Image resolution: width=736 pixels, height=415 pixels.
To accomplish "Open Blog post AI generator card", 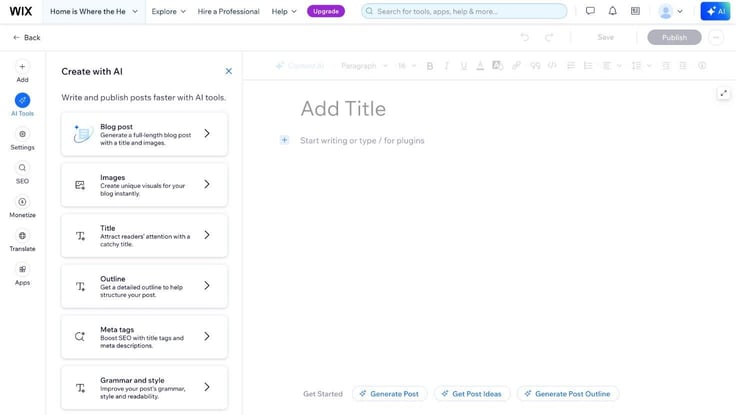I will (x=144, y=134).
